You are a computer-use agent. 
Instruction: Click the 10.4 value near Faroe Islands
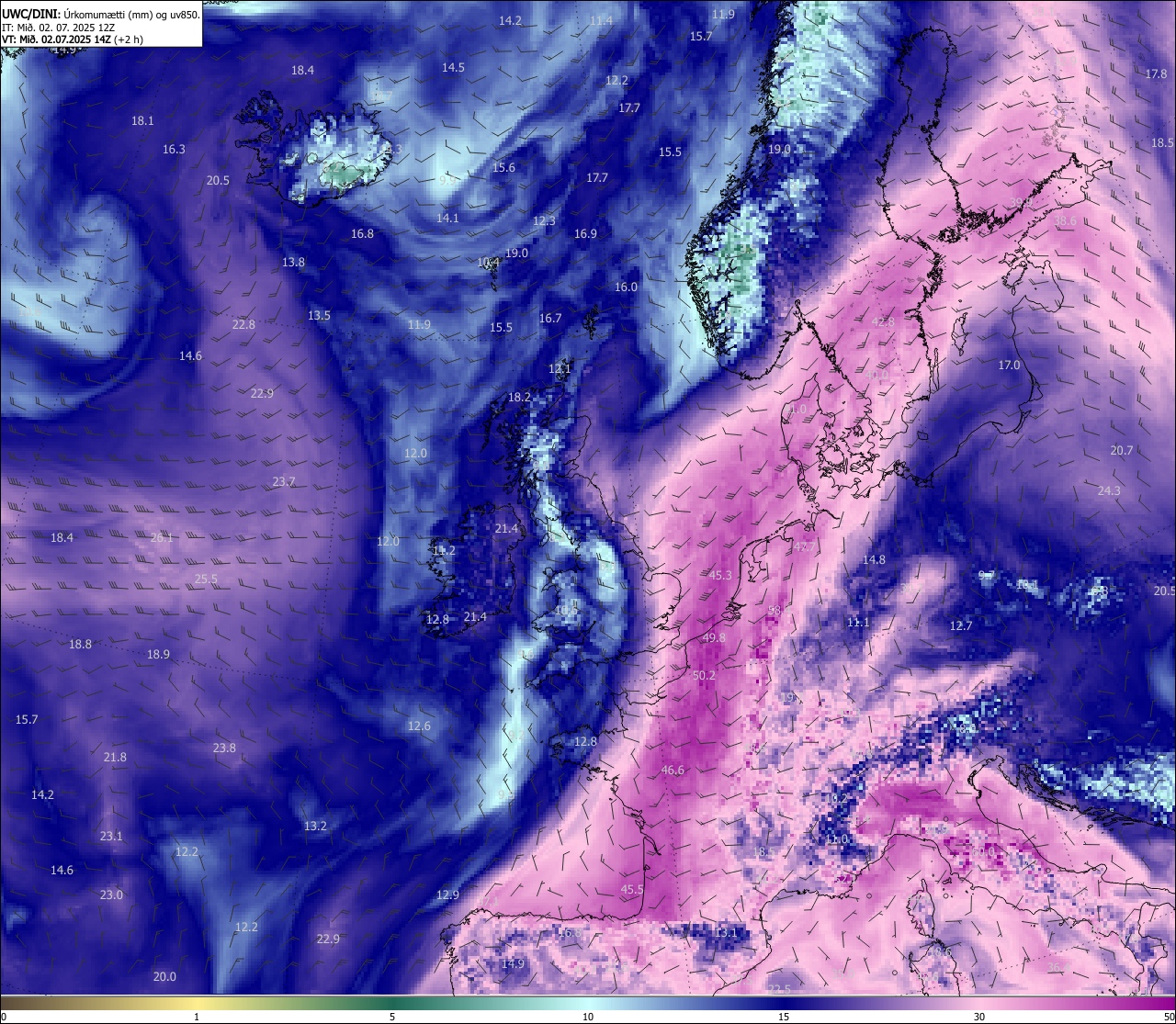point(489,262)
